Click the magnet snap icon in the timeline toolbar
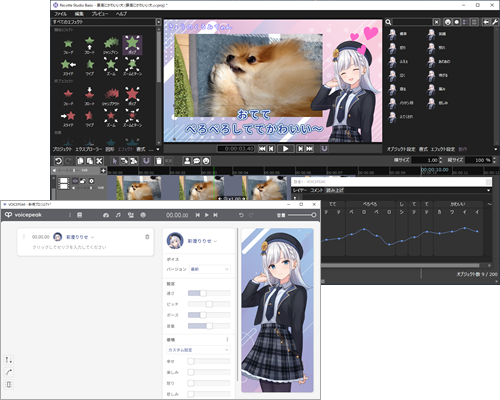 146,161
